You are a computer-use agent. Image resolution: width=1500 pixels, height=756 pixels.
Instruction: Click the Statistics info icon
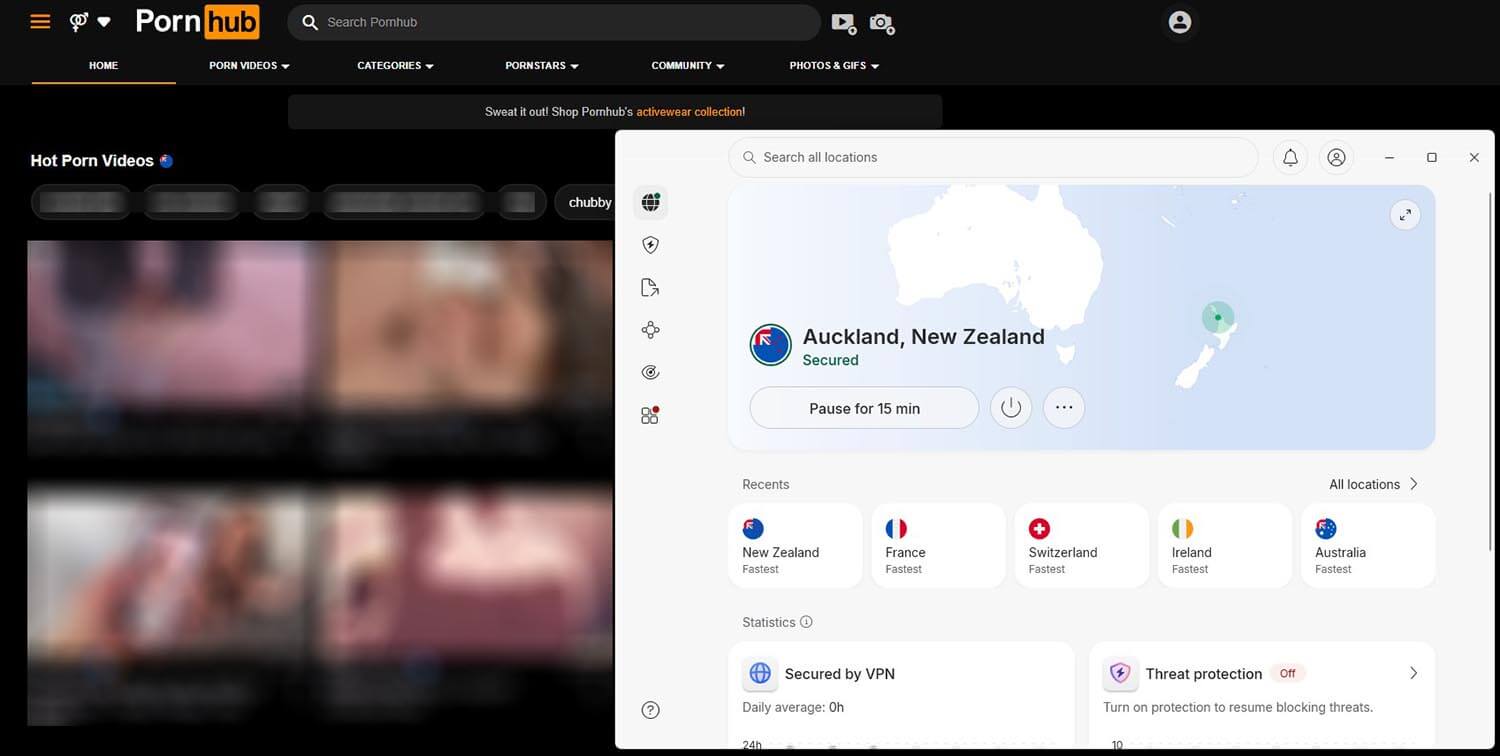[x=806, y=622]
